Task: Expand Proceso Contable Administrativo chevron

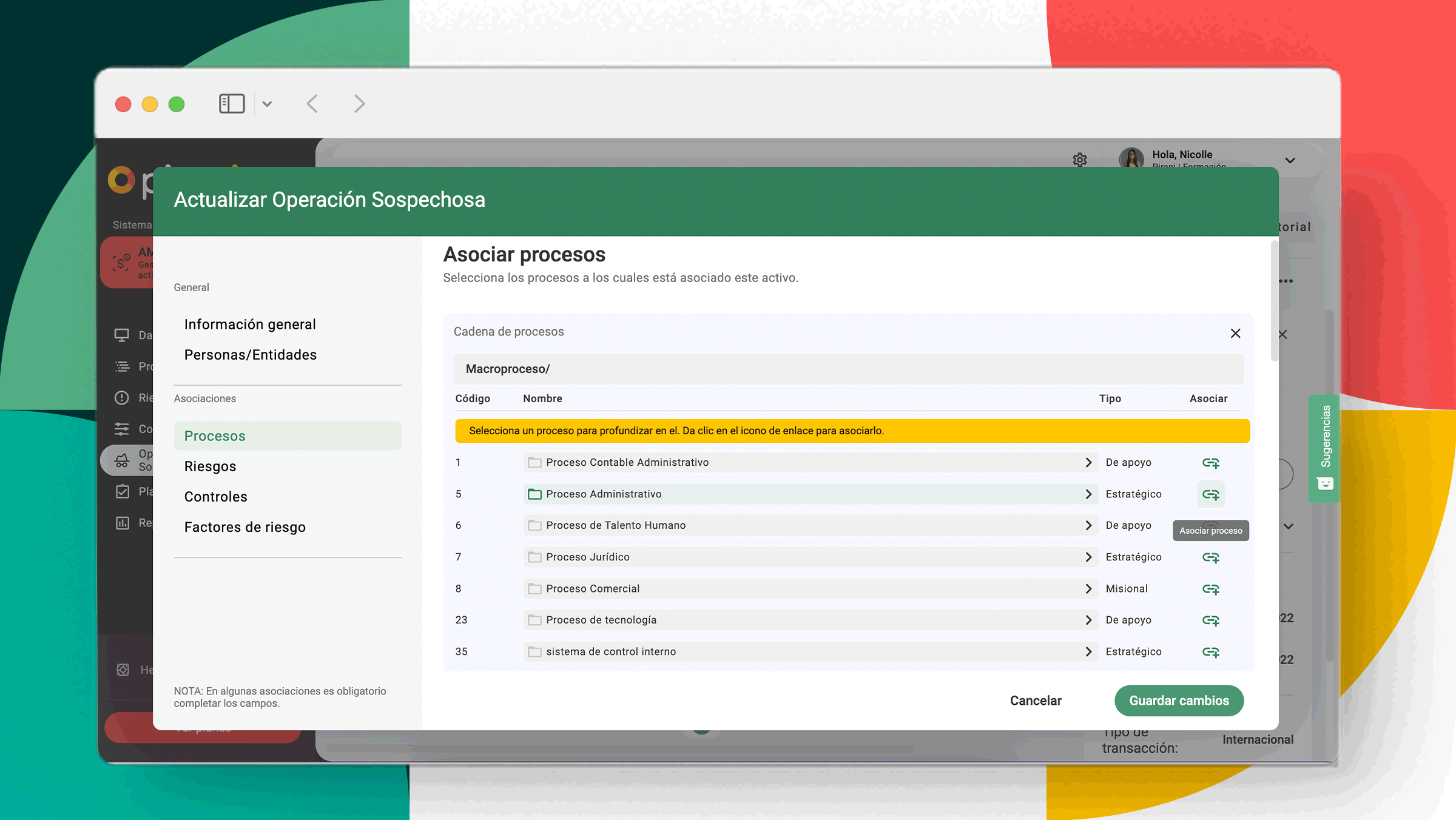Action: click(1088, 463)
